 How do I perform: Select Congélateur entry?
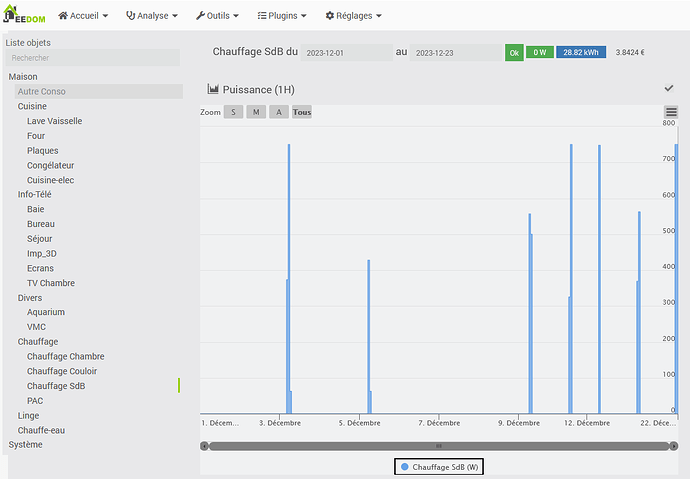[51, 165]
